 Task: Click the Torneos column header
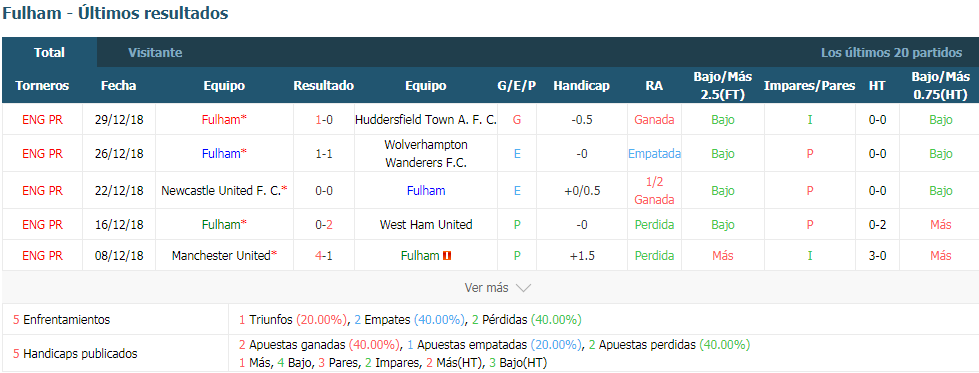point(42,86)
